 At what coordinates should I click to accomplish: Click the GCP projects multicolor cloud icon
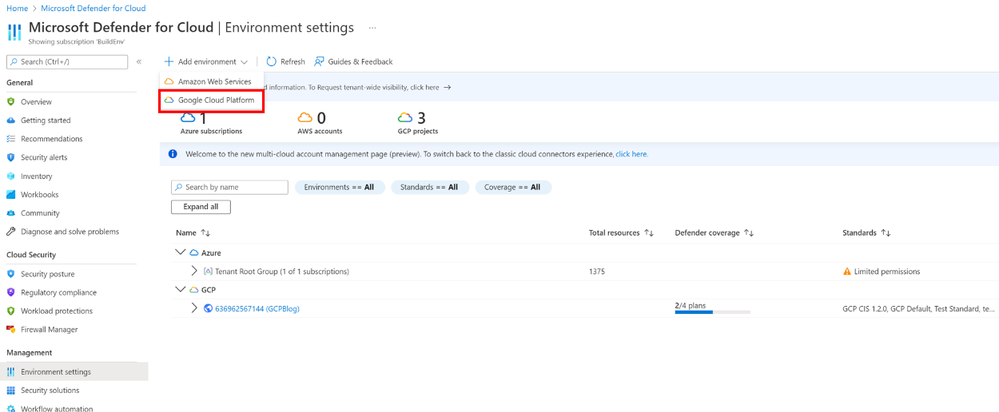pos(405,118)
